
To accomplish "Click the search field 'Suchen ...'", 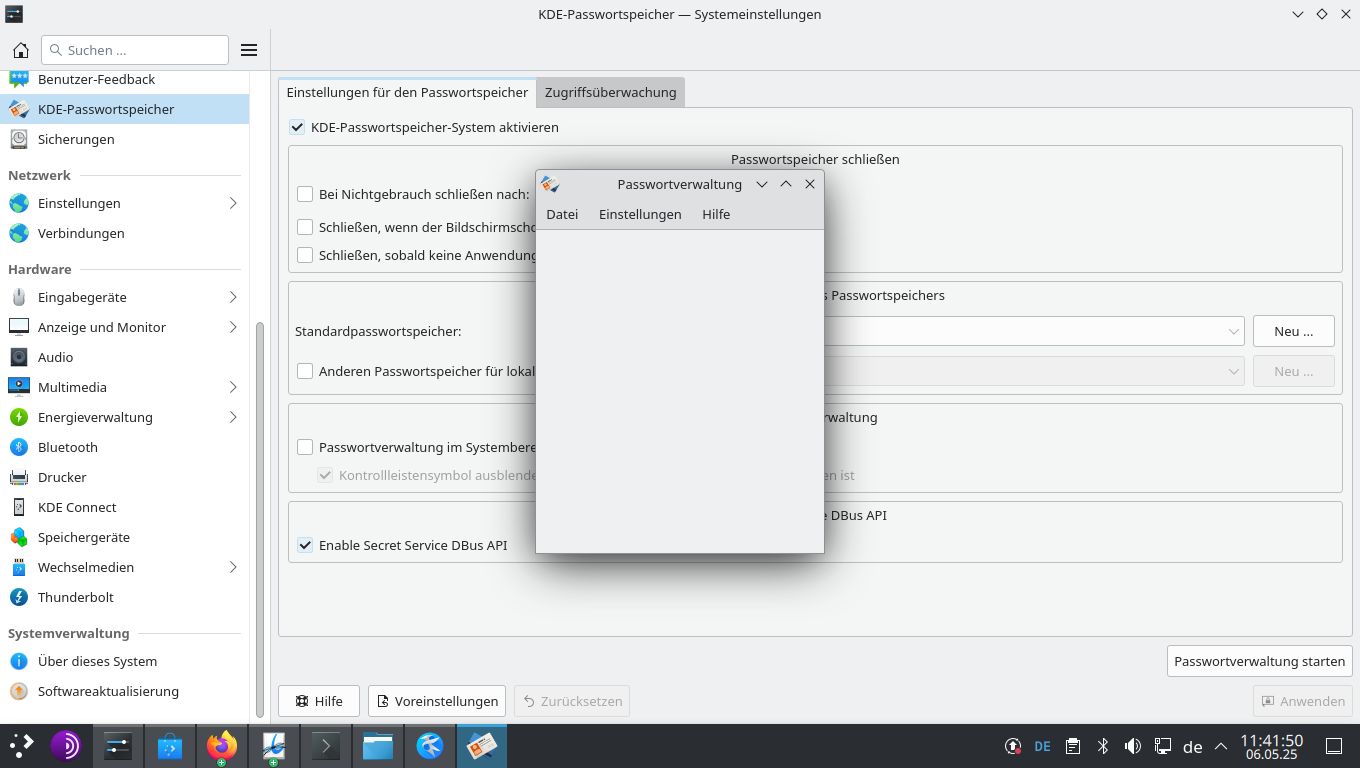I will pyautogui.click(x=135, y=49).
